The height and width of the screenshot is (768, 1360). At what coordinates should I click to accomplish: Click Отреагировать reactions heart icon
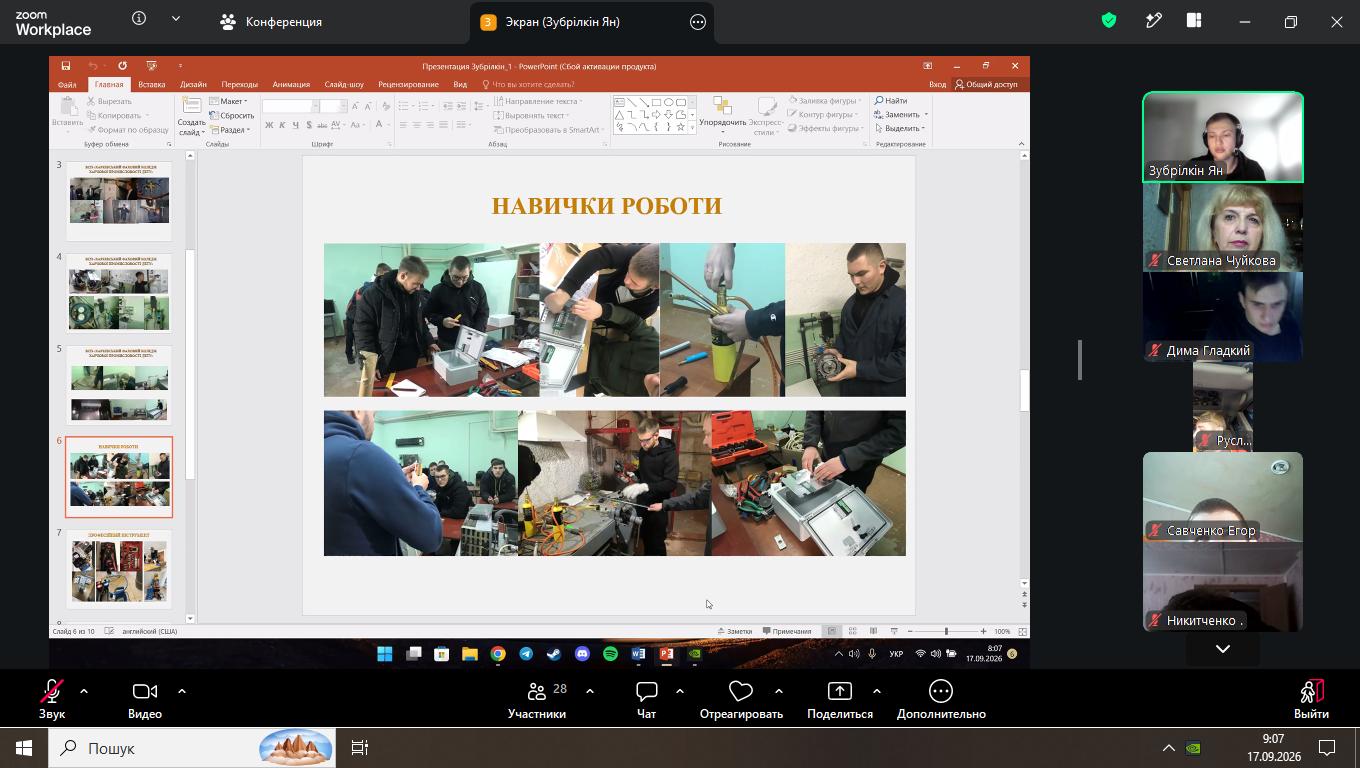coord(740,700)
